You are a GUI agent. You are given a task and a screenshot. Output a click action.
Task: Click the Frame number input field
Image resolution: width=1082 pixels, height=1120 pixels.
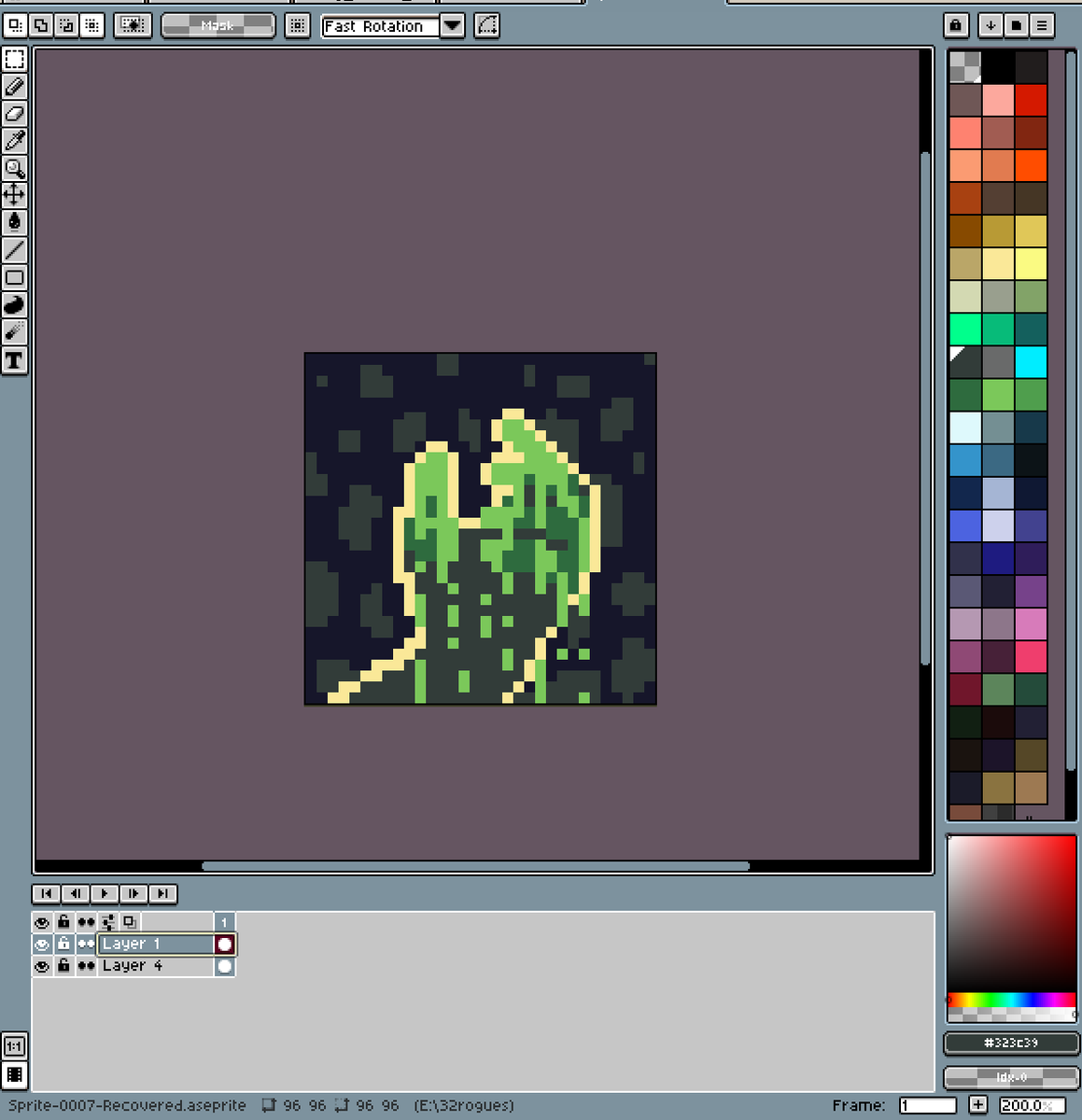[x=928, y=1105]
